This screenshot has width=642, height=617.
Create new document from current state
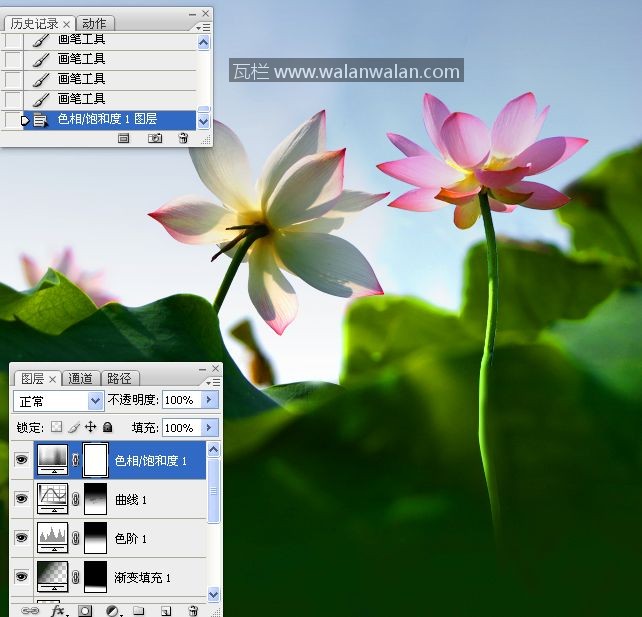pos(124,139)
